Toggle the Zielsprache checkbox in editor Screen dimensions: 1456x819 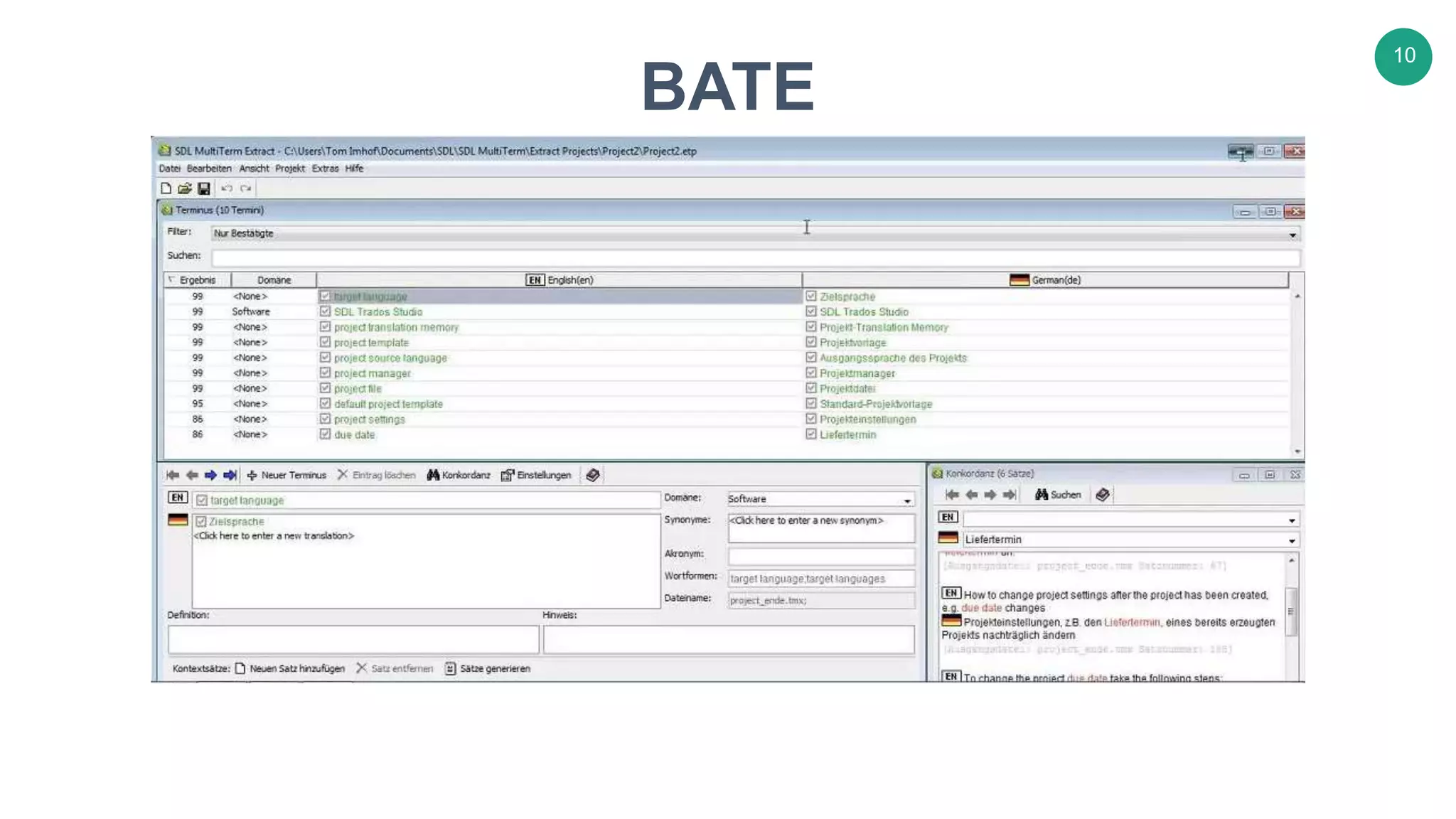pyautogui.click(x=201, y=522)
